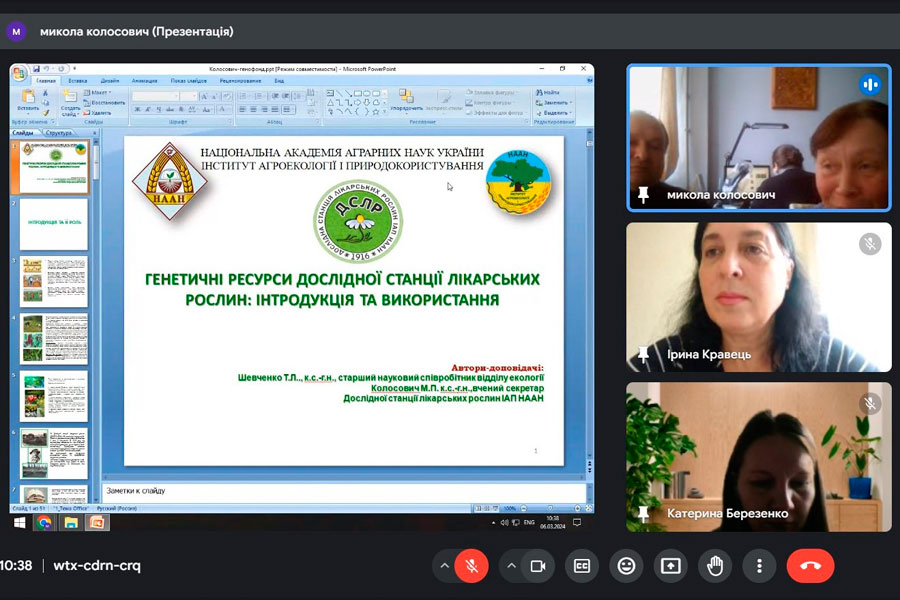Image resolution: width=900 pixels, height=600 pixels.
Task: Click Восстановить reset slide button
Action: (x=104, y=103)
